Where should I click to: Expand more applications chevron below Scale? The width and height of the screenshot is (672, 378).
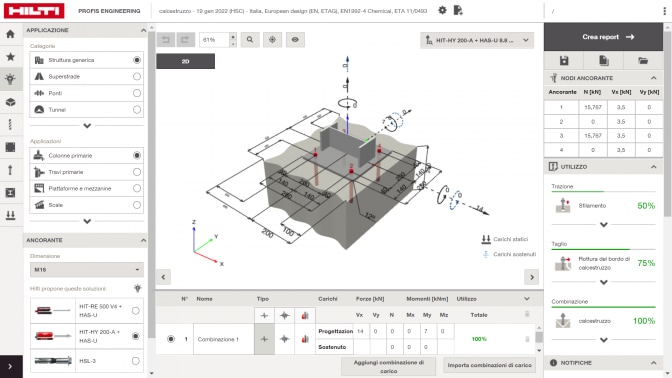[x=87, y=221]
